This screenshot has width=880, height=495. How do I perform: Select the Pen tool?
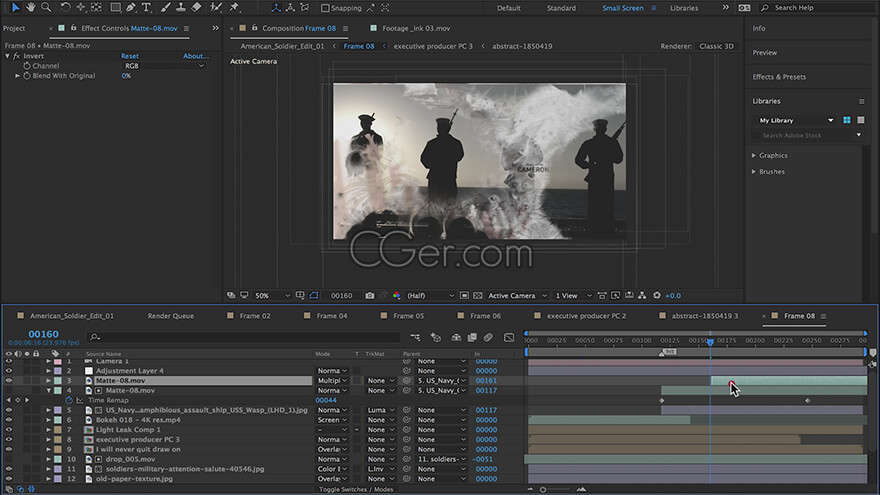point(131,7)
